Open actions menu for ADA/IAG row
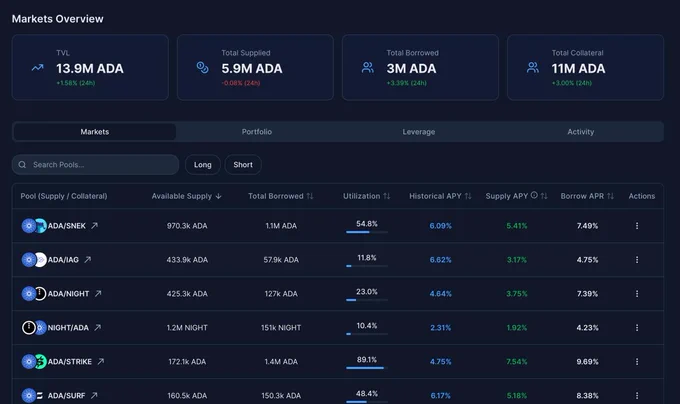Viewport: 680px width, 404px height. [x=637, y=260]
